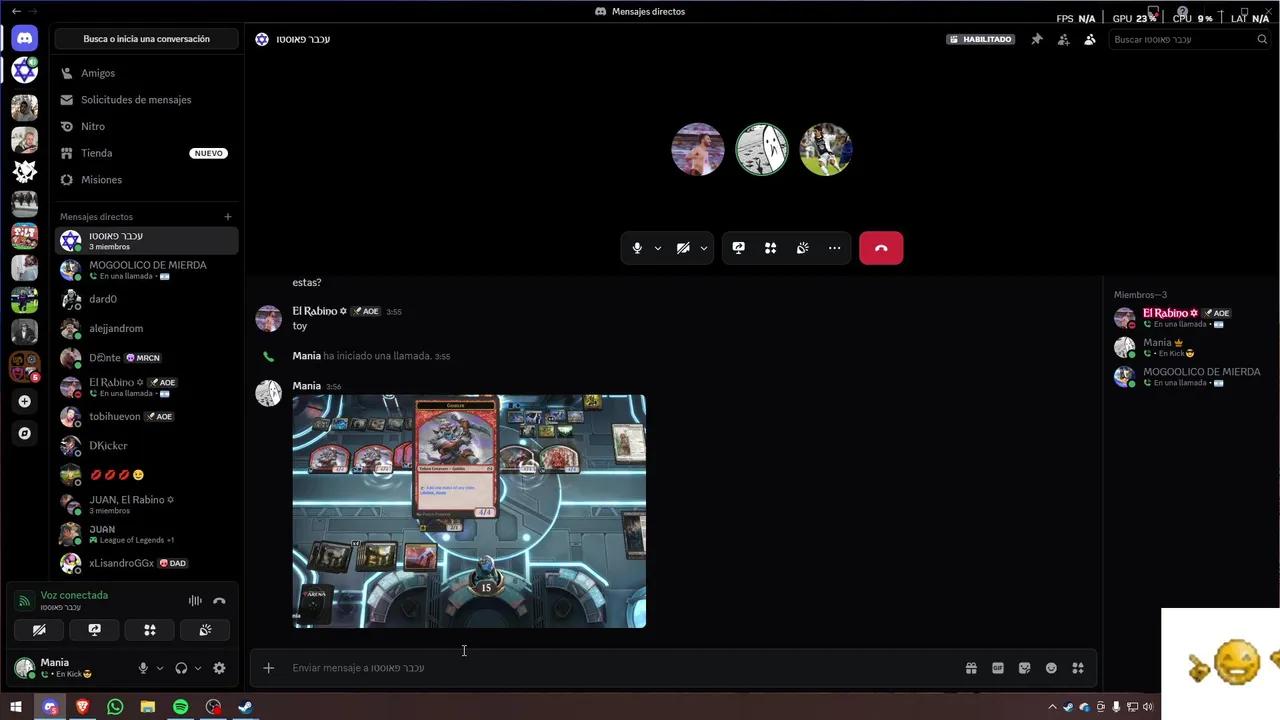Viewport: 1280px width, 720px height.
Task: Open DM with DKicker
Action: (146, 445)
